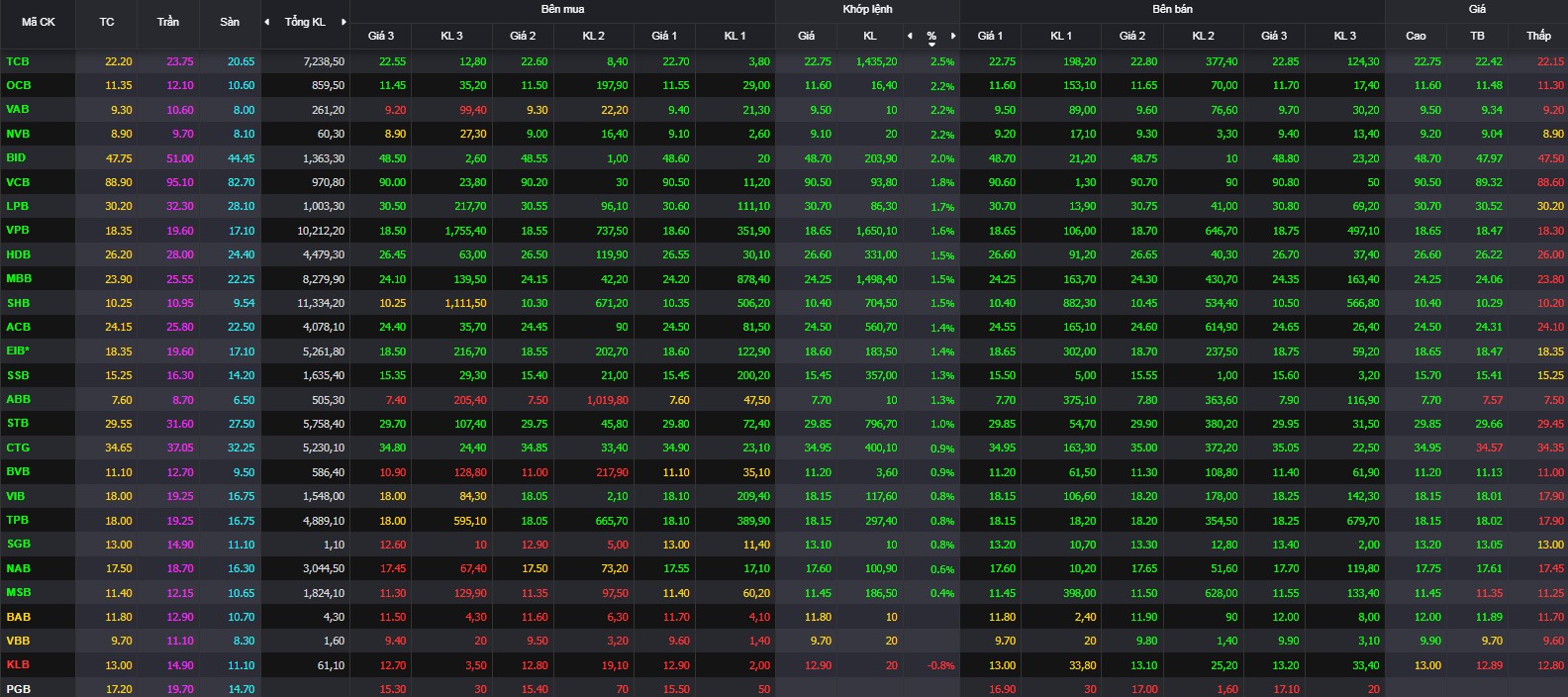This screenshot has height=697, width=1568.
Task: Open the KLB stock symbol
Action: pyautogui.click(x=18, y=664)
